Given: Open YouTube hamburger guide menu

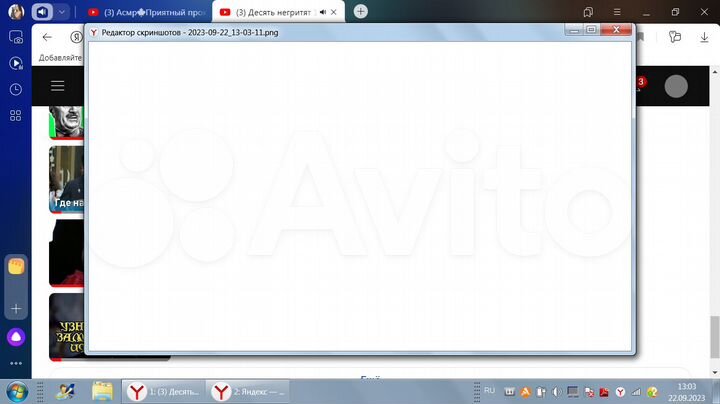Looking at the screenshot, I should point(58,86).
